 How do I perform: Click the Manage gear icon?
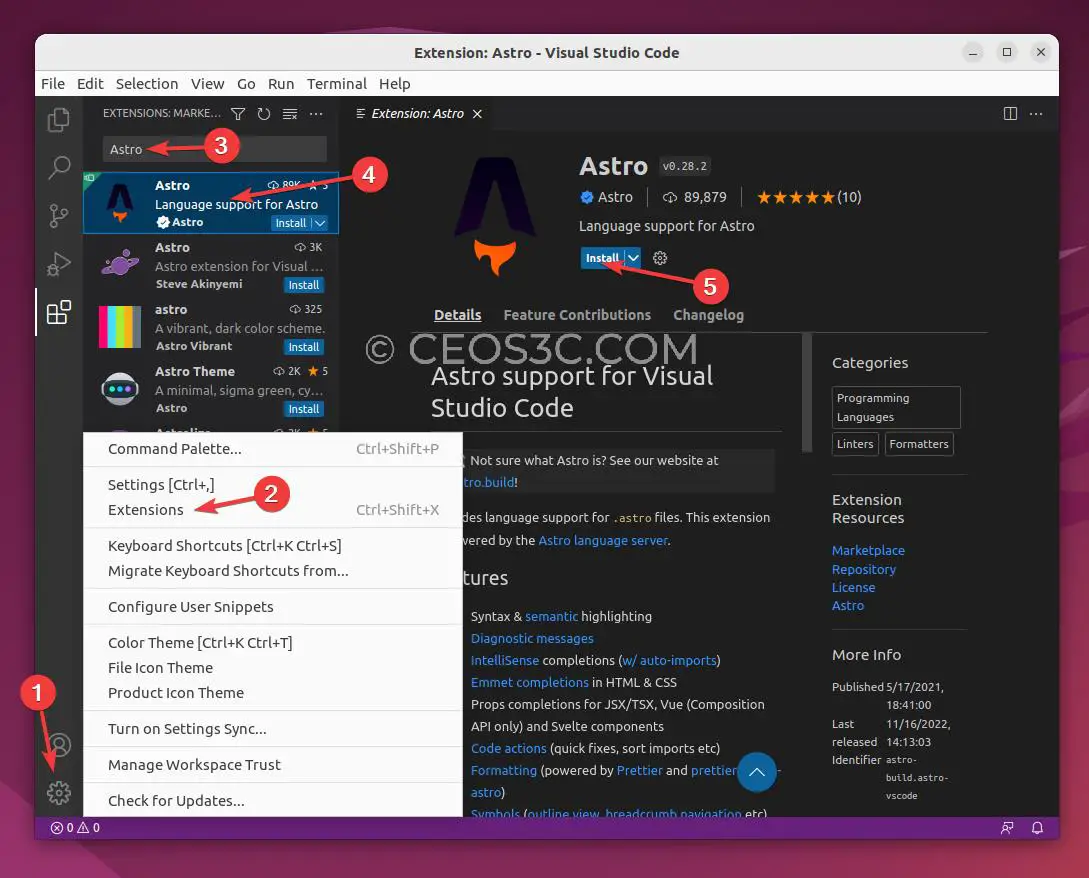click(x=59, y=793)
